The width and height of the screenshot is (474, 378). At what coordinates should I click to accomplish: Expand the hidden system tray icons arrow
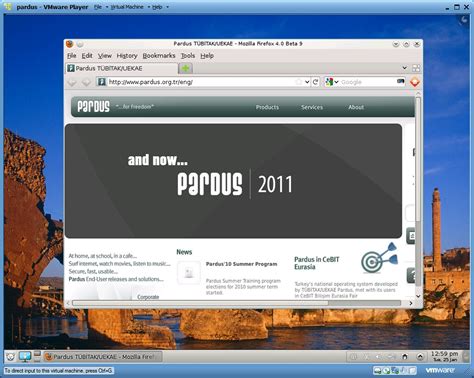420,357
